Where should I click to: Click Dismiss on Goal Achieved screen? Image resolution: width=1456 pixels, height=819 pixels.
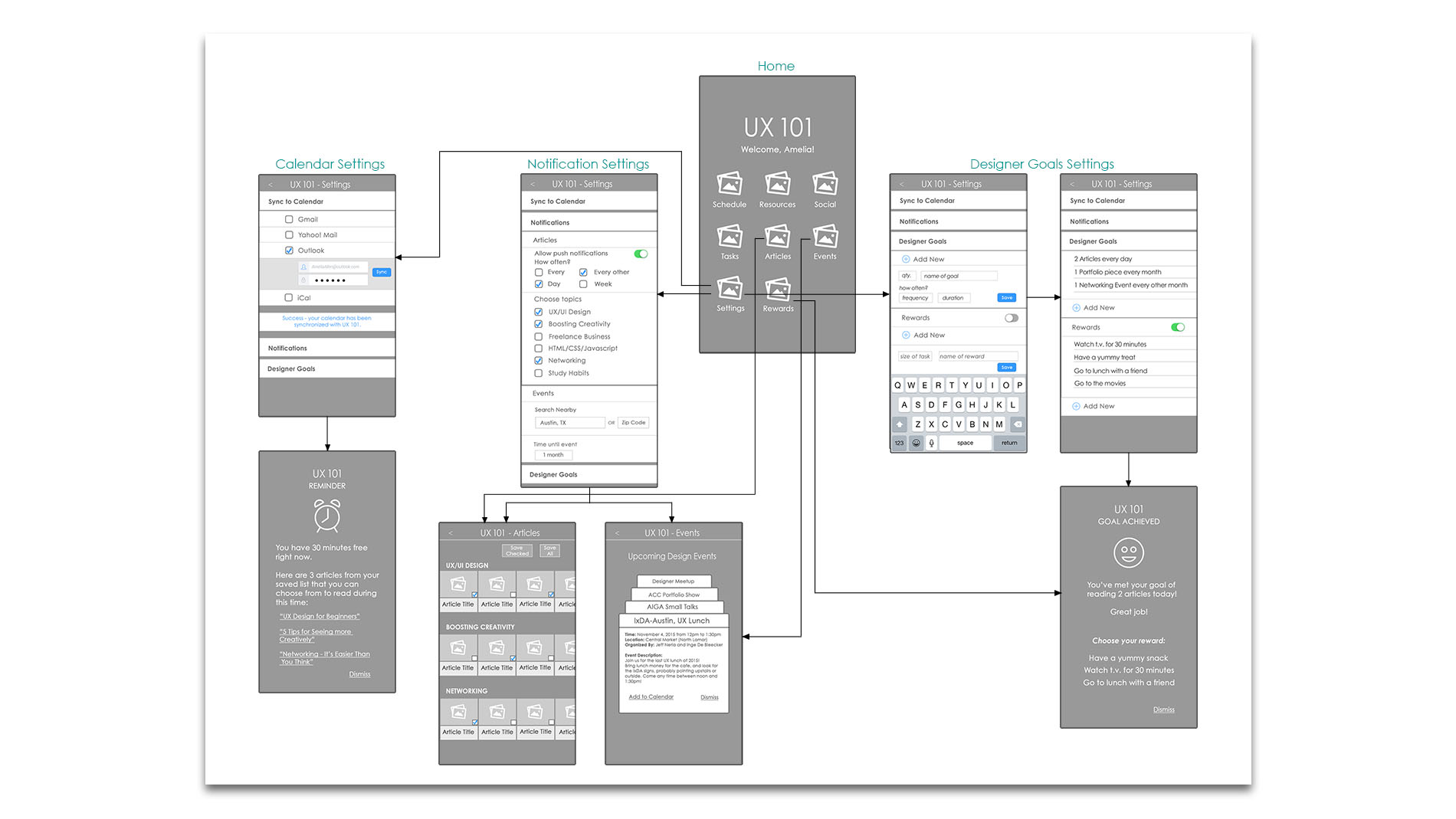1163,709
